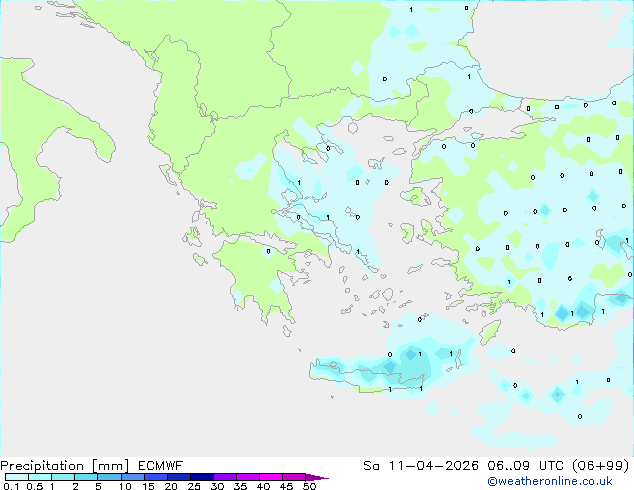This screenshot has width=634, height=490.
Task: Click the 0.1–0.5 mm legend color segment
Action: 17,477
